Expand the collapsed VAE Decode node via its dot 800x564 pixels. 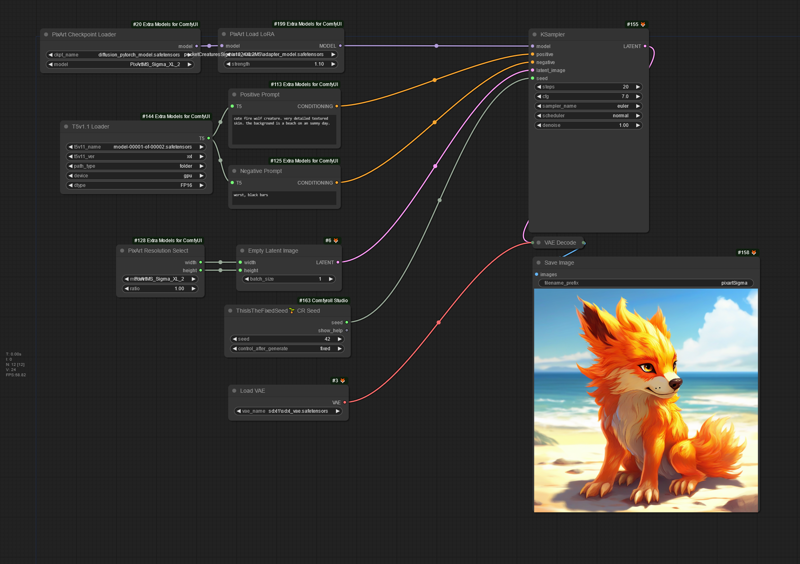click(538, 243)
